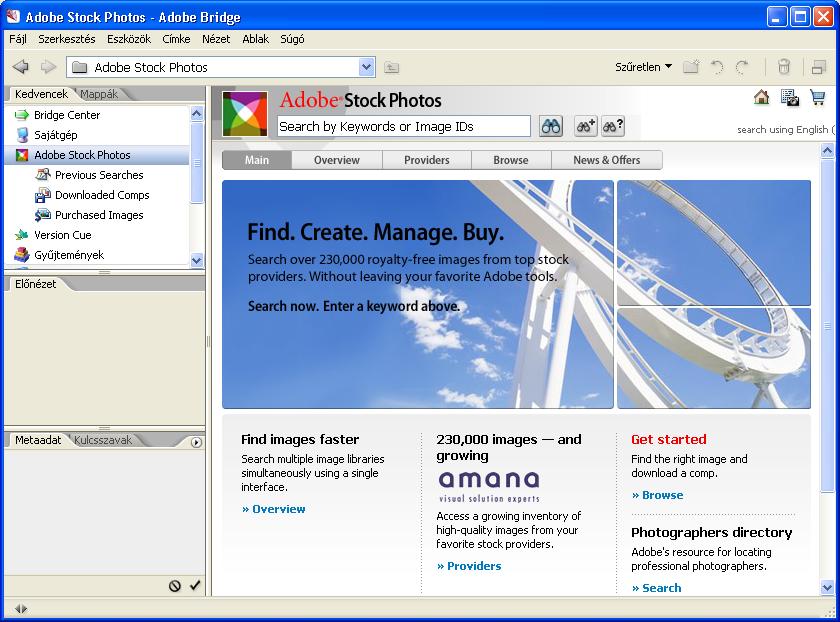Open the Nézet menu
Image resolution: width=840 pixels, height=622 pixels.
pos(216,39)
